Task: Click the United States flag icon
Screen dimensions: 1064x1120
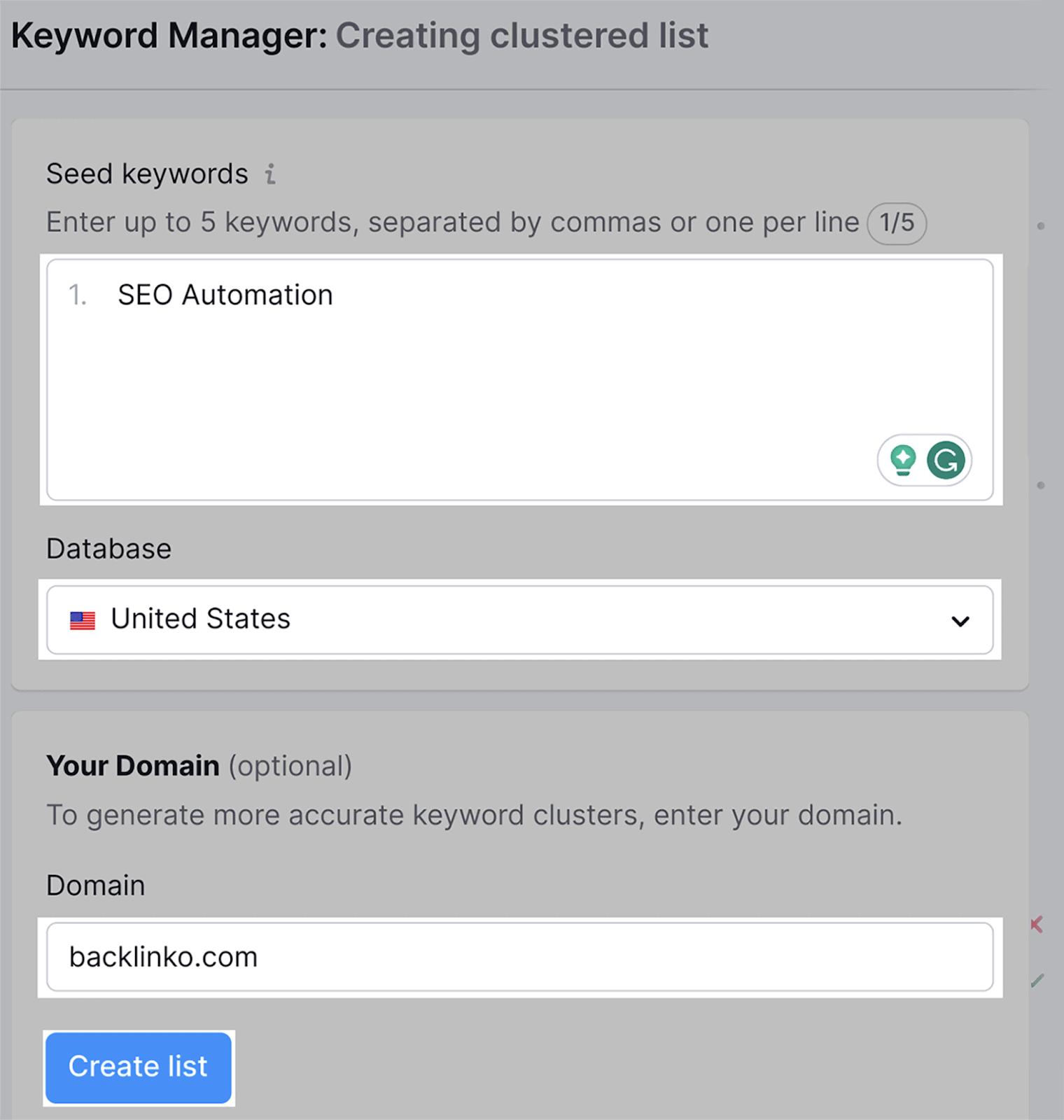Action: pos(82,619)
